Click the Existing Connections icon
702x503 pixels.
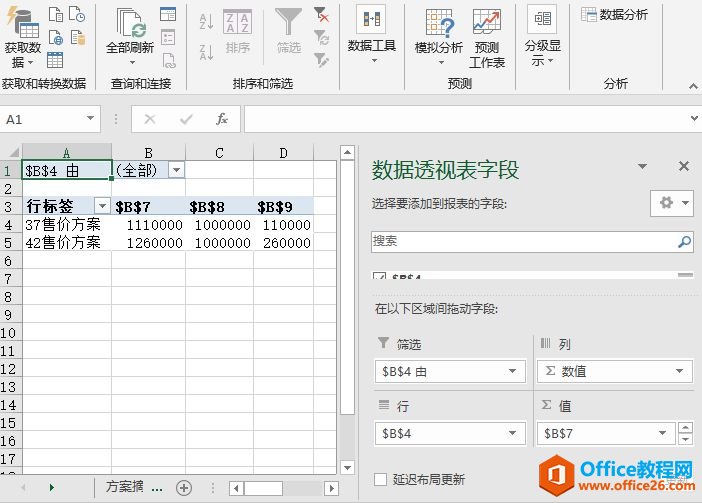tap(77, 38)
